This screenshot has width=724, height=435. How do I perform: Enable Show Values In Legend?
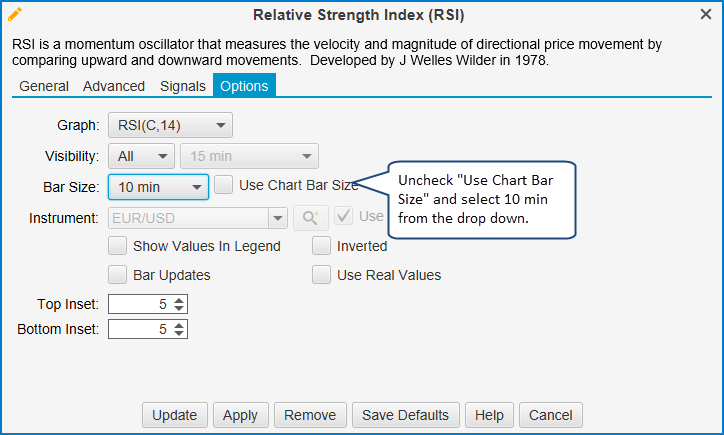click(118, 246)
